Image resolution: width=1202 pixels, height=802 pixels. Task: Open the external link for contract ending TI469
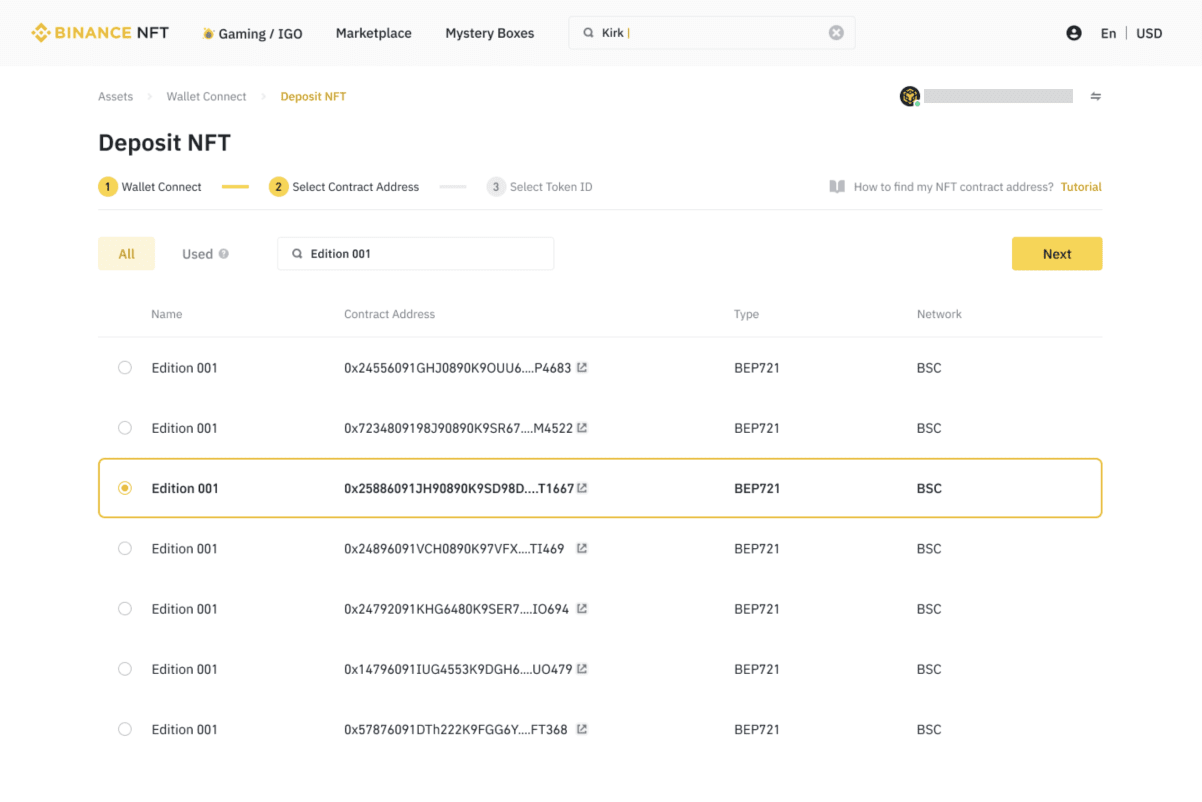pos(582,548)
